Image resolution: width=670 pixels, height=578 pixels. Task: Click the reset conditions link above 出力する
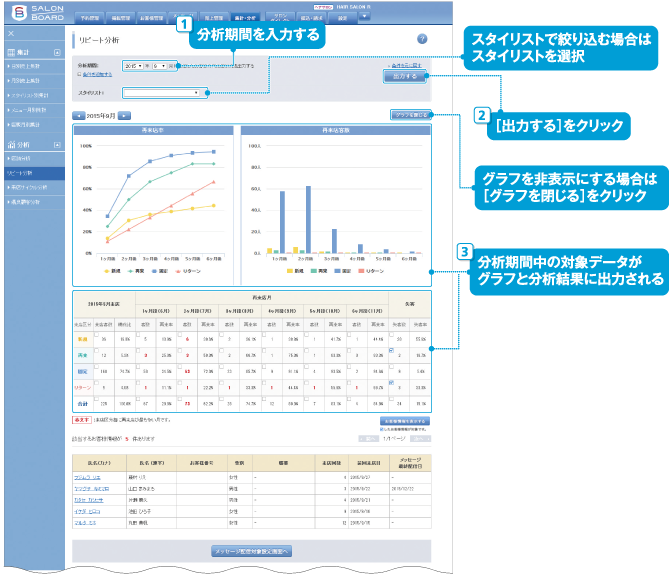pos(406,65)
